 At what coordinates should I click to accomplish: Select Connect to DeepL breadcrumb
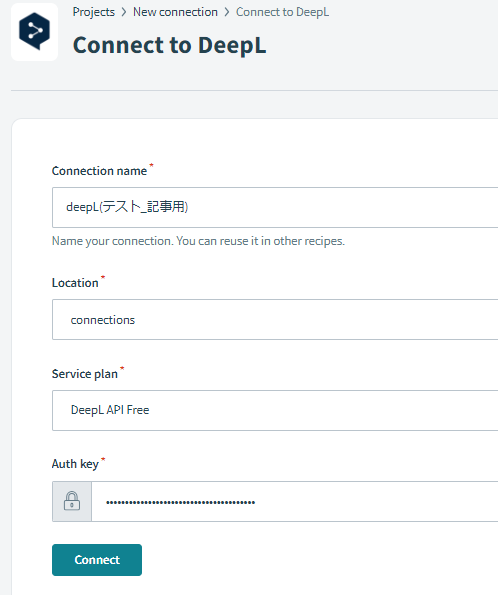tap(282, 12)
